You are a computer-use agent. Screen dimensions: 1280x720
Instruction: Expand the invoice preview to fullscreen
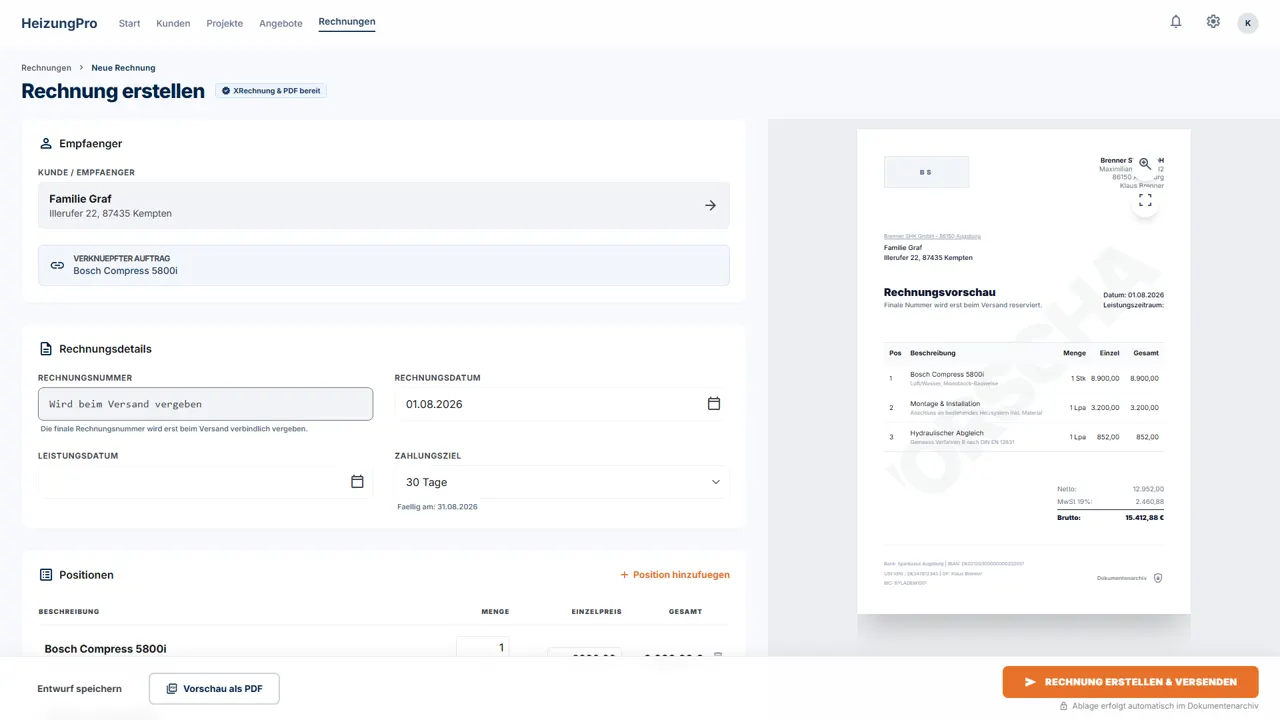click(1145, 201)
